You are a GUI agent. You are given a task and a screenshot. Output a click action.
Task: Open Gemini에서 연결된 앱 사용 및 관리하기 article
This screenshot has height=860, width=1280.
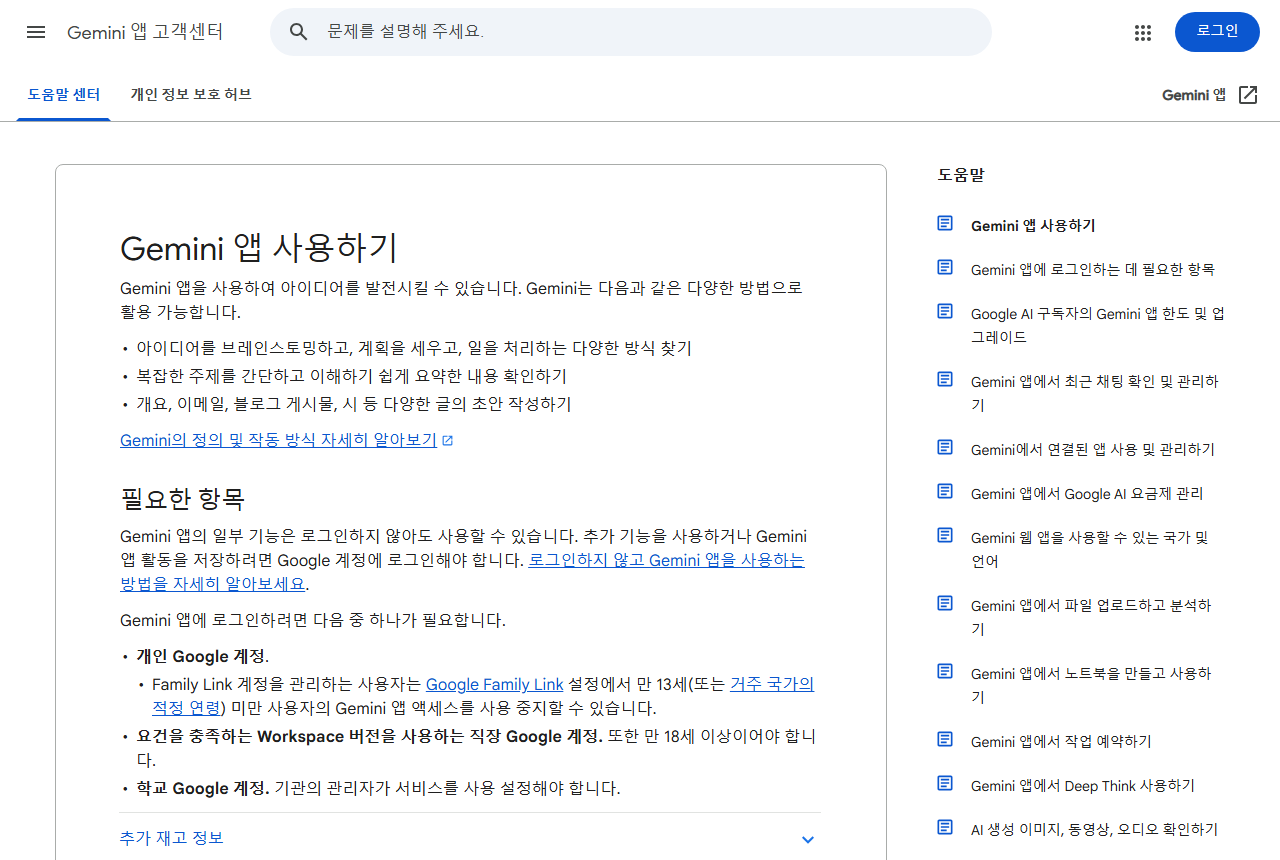[1093, 449]
